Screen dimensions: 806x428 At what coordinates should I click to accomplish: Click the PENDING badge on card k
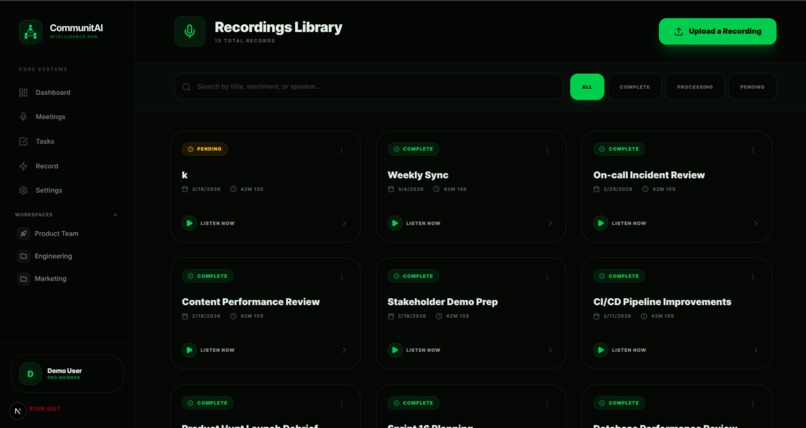point(205,149)
